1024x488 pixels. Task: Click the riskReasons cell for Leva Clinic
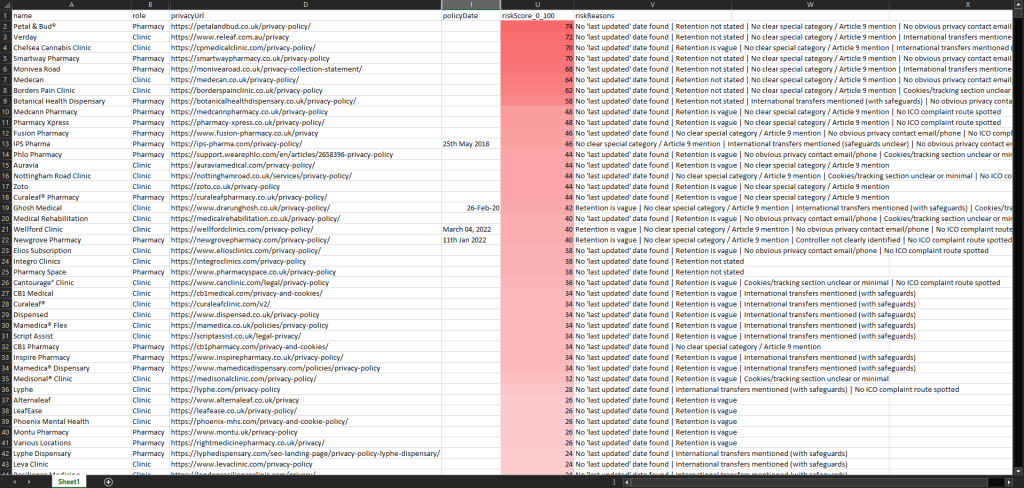652,464
